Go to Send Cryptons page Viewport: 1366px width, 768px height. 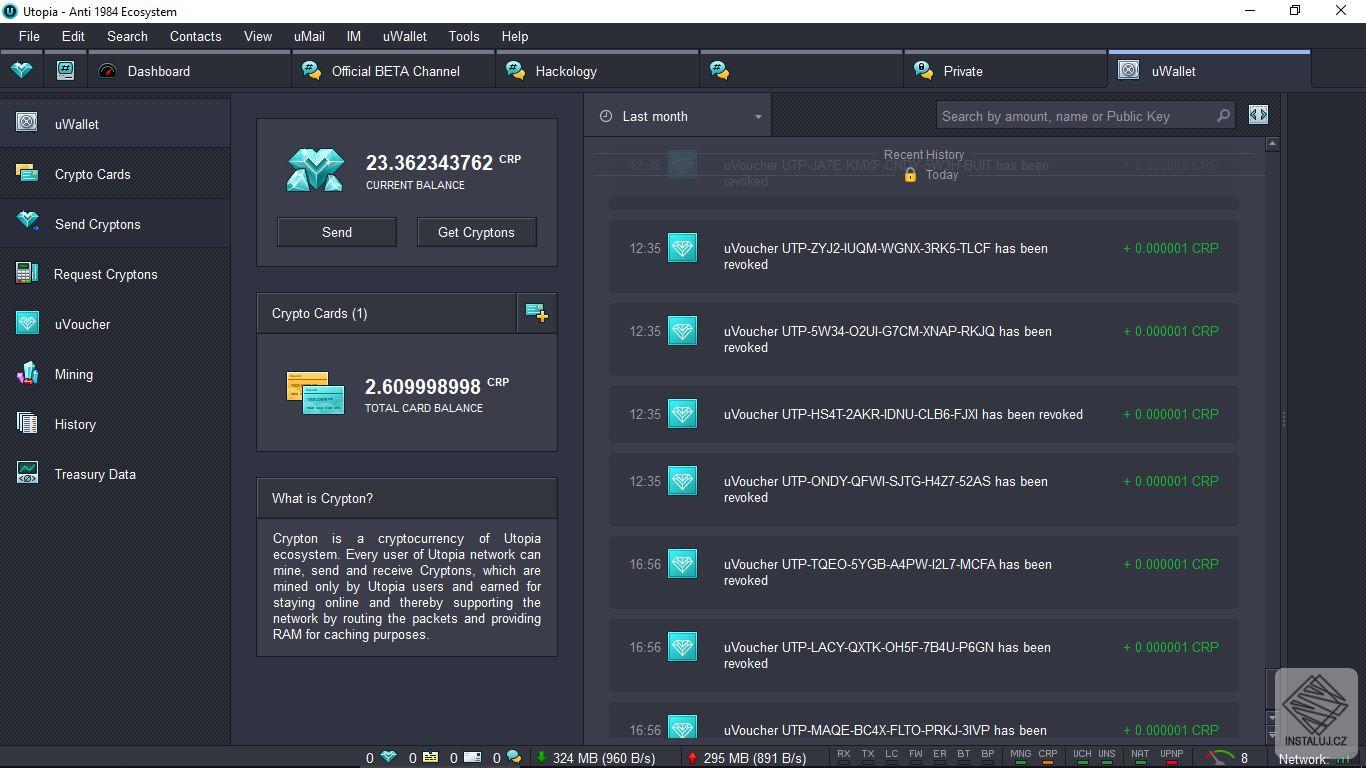click(115, 224)
